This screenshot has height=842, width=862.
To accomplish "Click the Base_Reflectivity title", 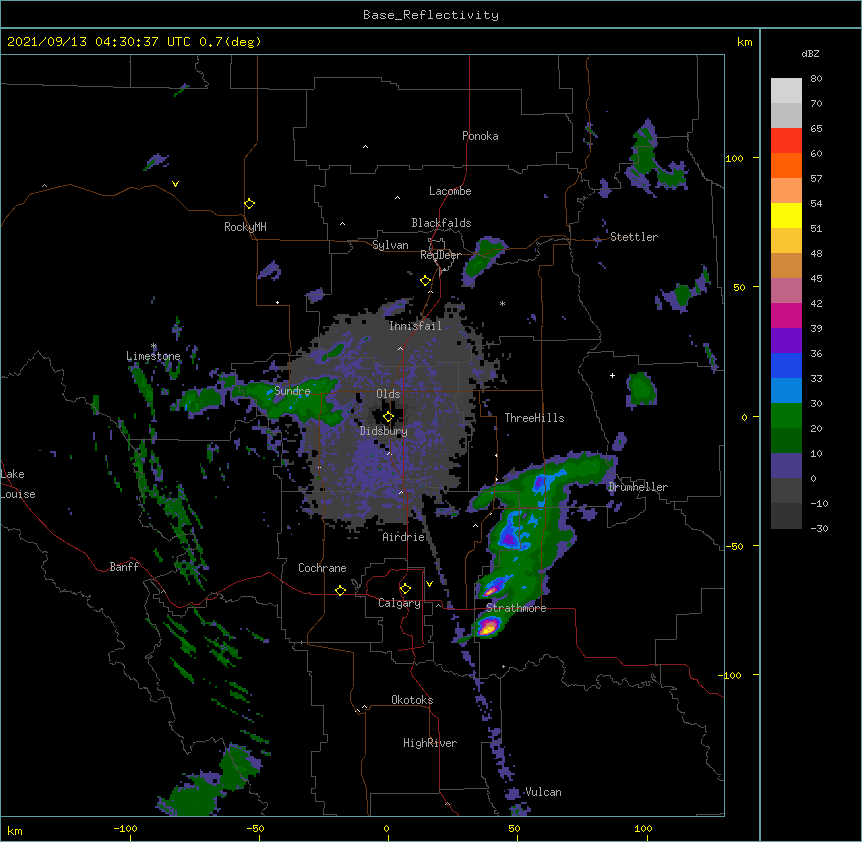I will 431,15.
